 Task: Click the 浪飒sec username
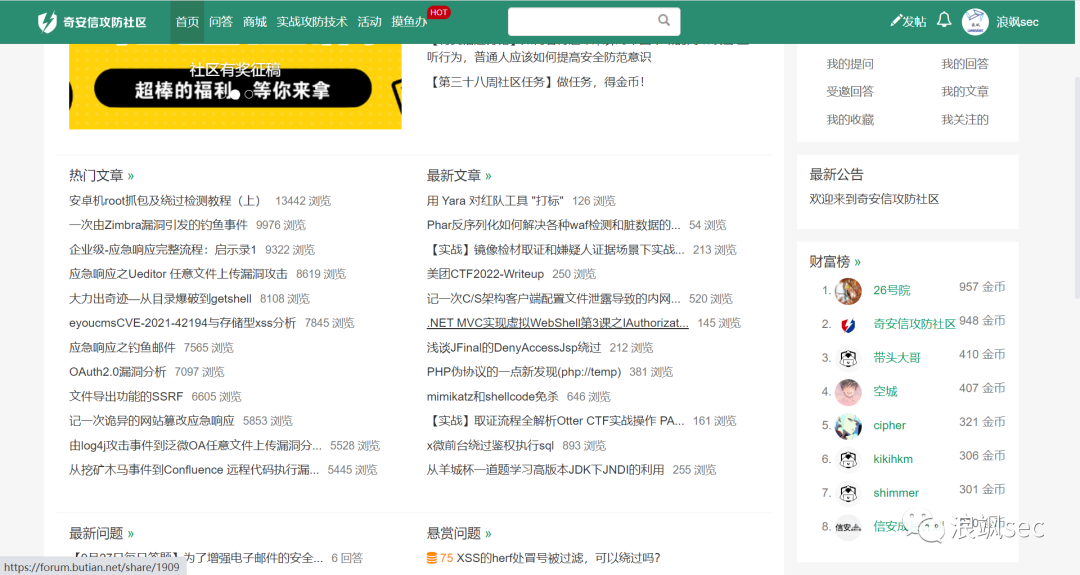[1017, 22]
